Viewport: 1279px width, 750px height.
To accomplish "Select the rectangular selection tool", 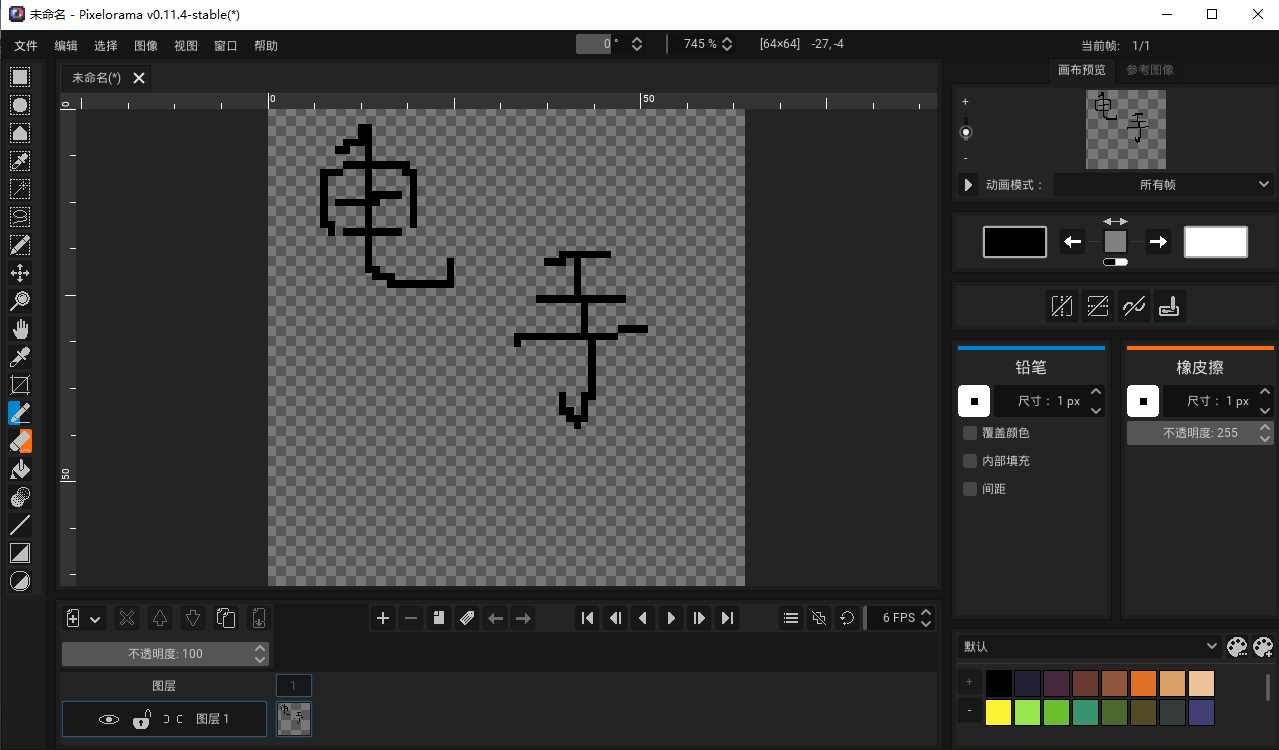I will [20, 77].
